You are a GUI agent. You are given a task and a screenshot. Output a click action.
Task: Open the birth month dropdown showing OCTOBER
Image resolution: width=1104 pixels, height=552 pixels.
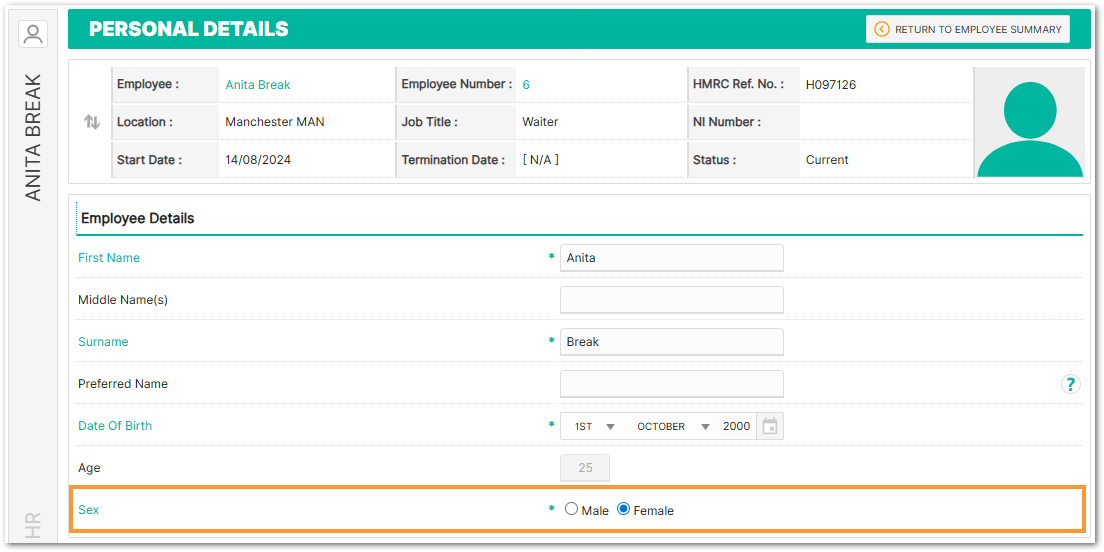672,426
